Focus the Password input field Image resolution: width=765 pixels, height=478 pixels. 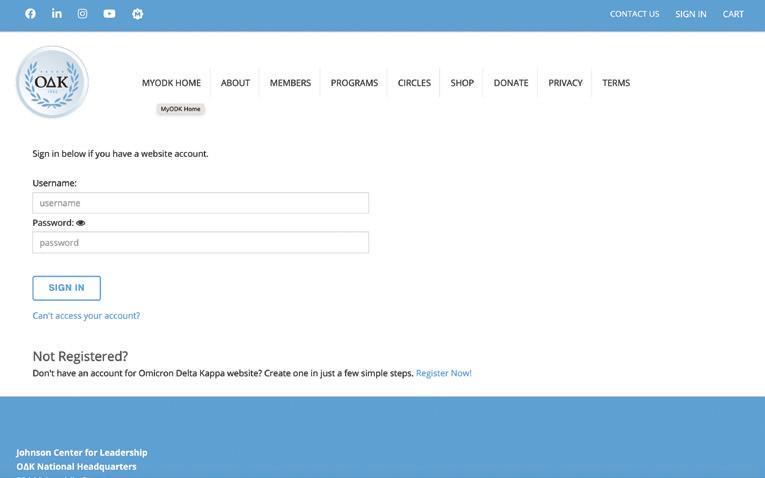pyautogui.click(x=201, y=242)
